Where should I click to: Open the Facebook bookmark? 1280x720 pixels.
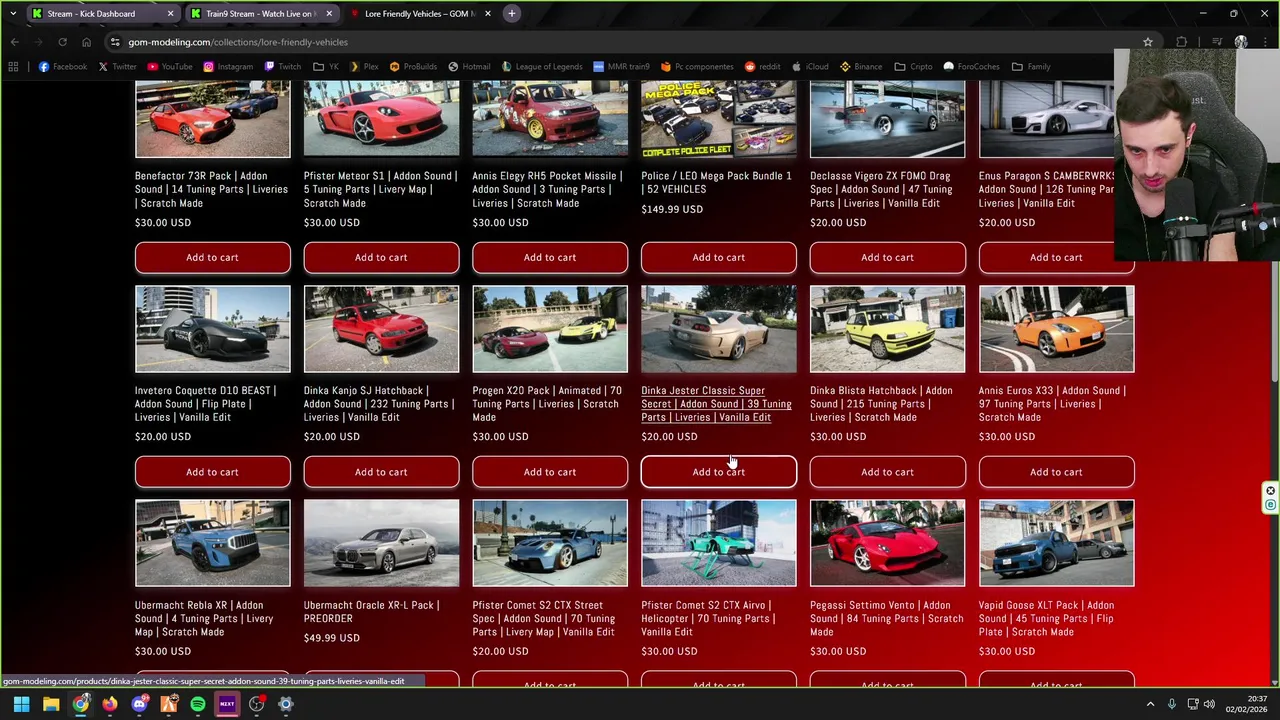coord(63,67)
